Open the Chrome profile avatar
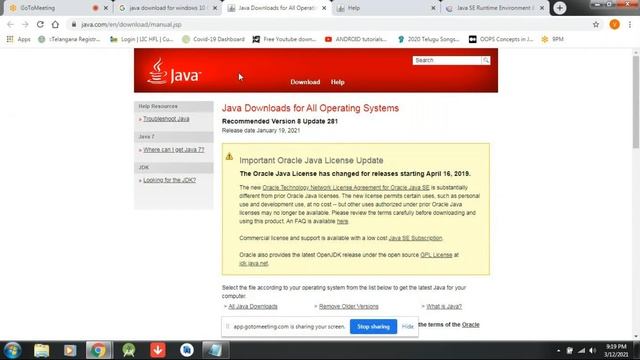640x360 pixels. coord(614,24)
